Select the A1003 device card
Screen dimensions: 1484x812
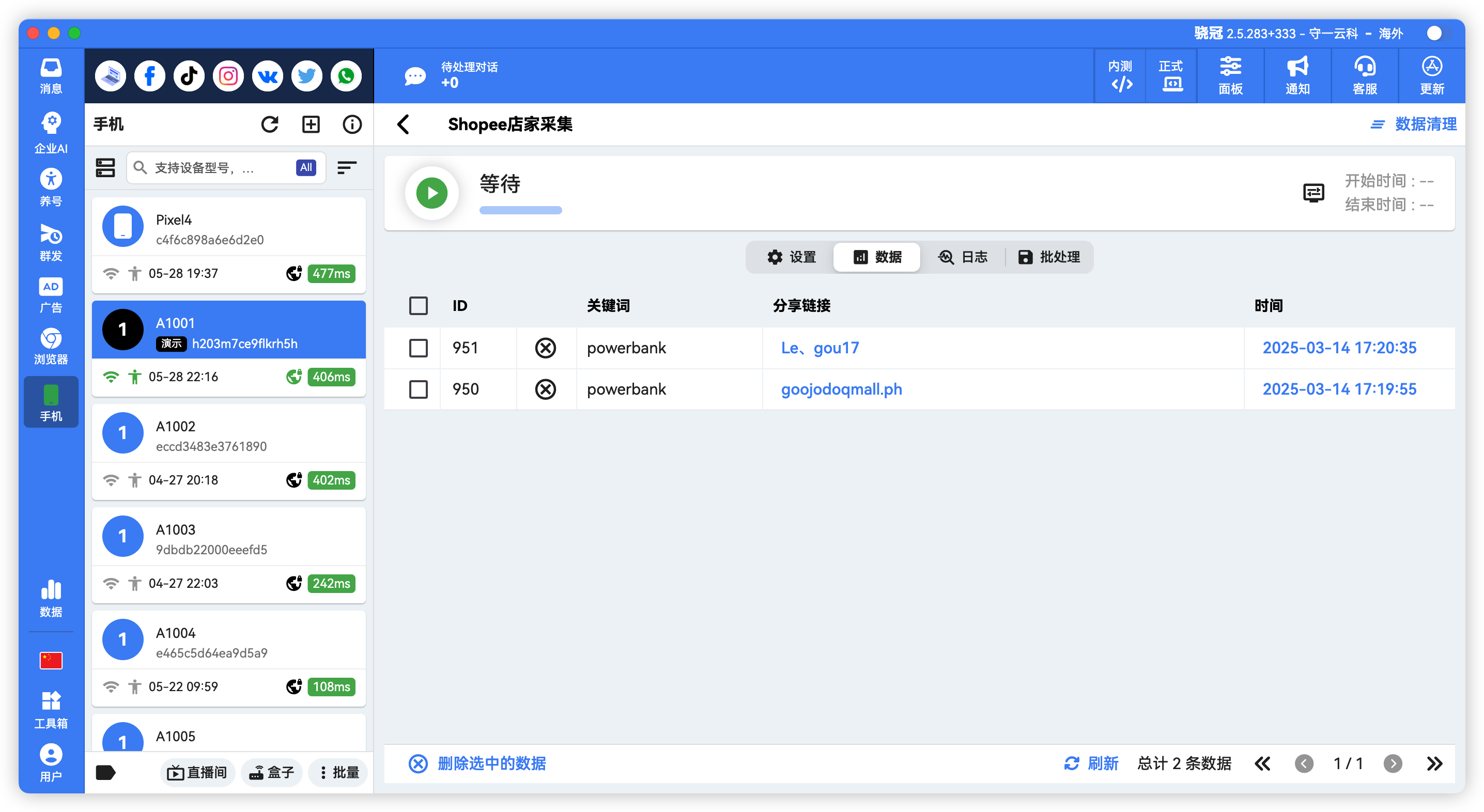tap(229, 555)
